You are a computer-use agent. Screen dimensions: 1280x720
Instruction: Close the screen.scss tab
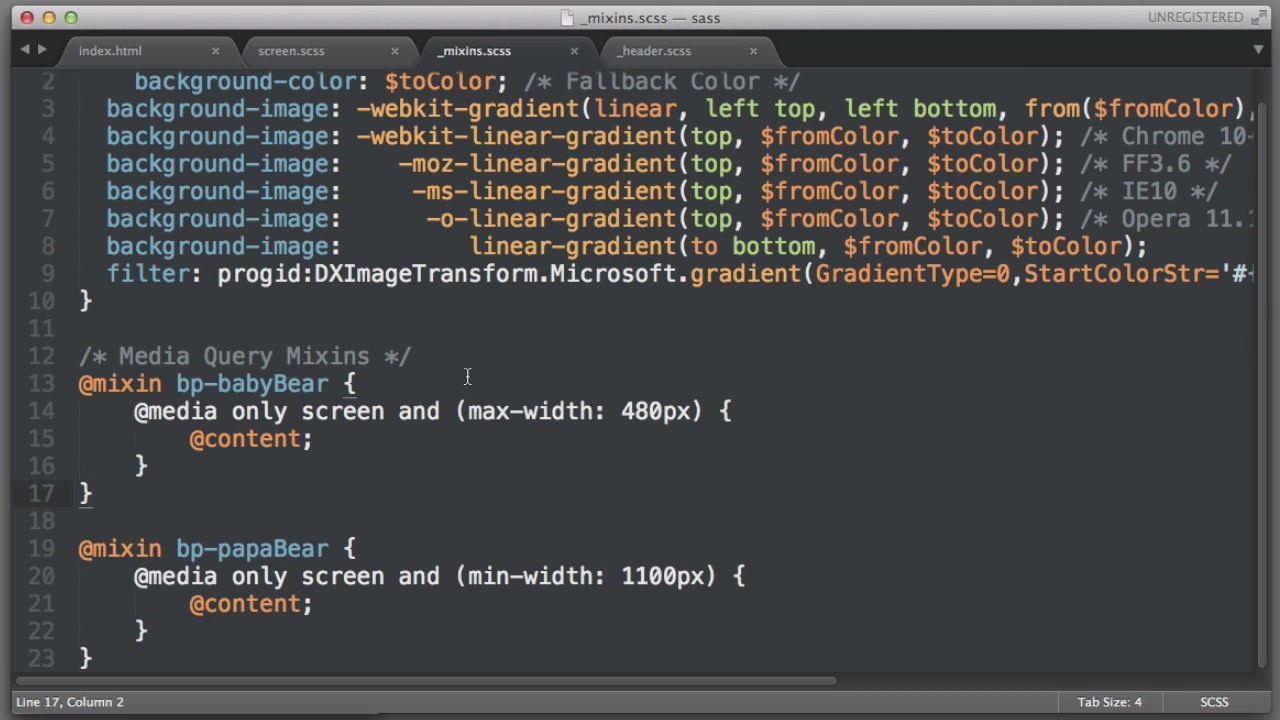click(394, 51)
